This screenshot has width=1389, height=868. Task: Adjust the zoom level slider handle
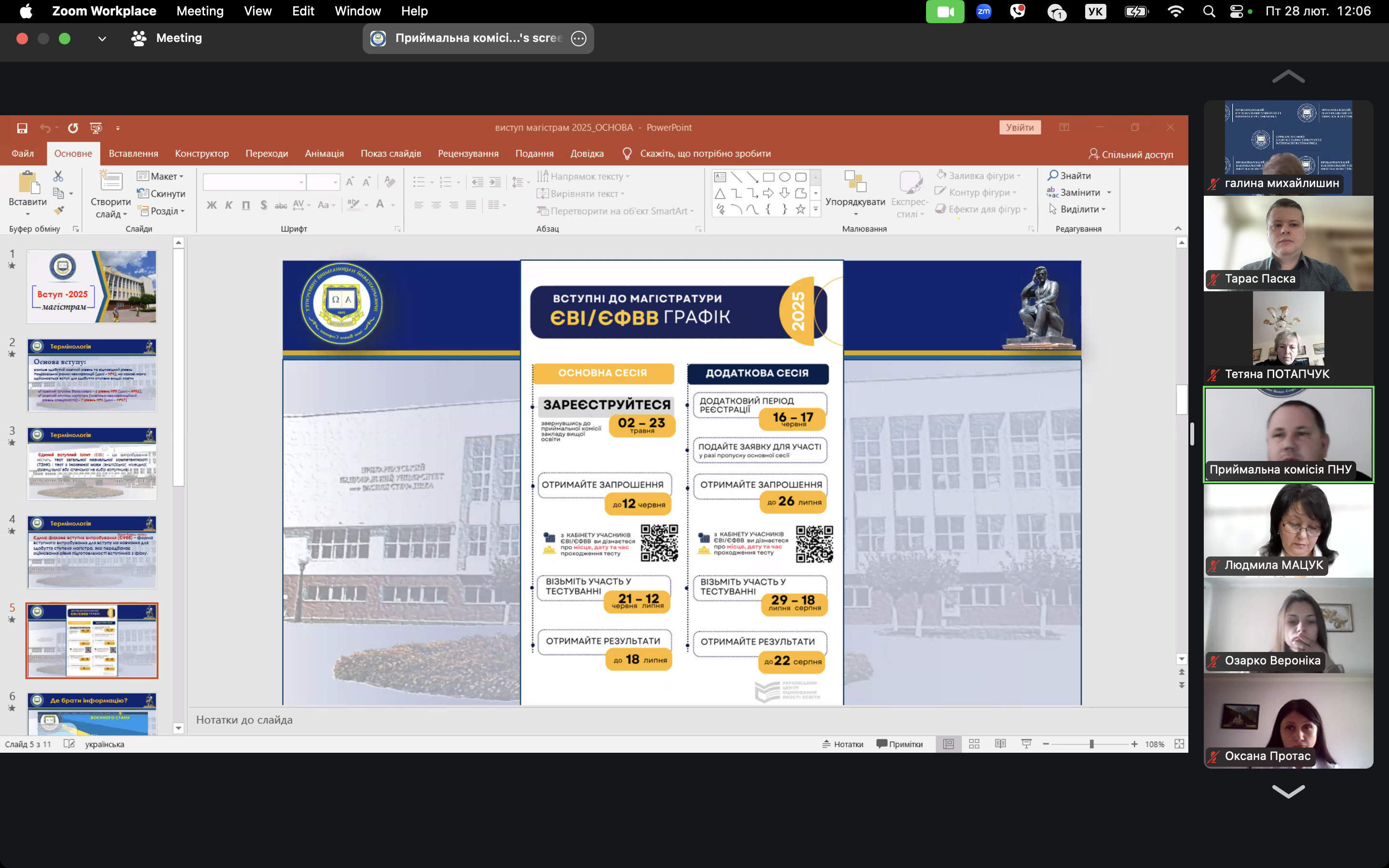click(1091, 744)
